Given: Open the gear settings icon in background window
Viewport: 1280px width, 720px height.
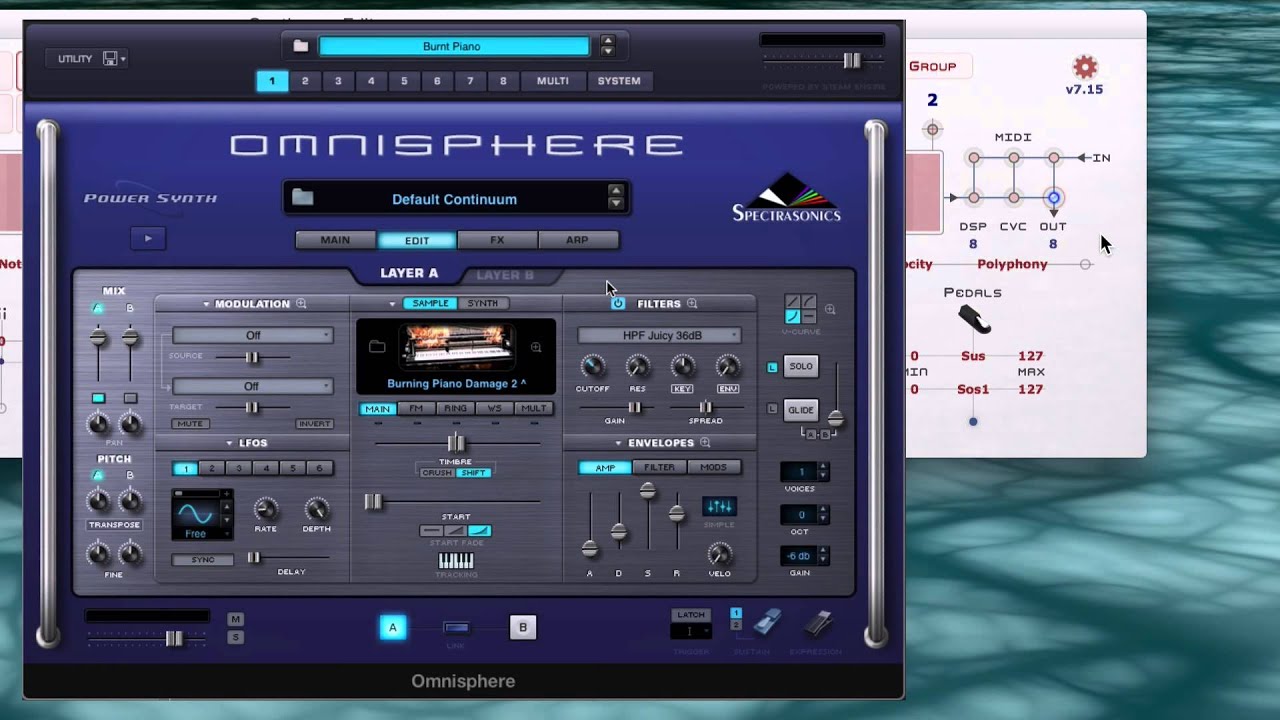Looking at the screenshot, I should click(x=1085, y=67).
